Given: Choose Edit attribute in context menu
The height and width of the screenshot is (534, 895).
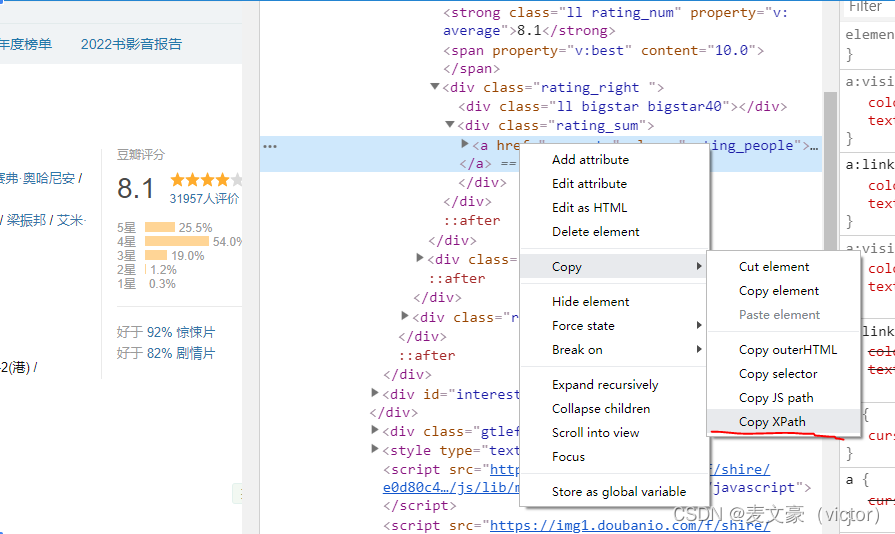Looking at the screenshot, I should click(589, 184).
